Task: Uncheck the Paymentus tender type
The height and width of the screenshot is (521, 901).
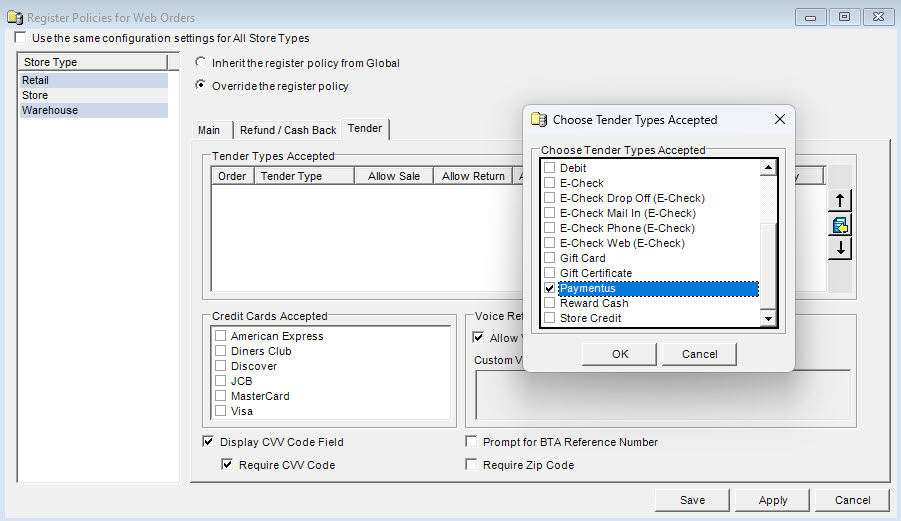Action: [x=549, y=288]
